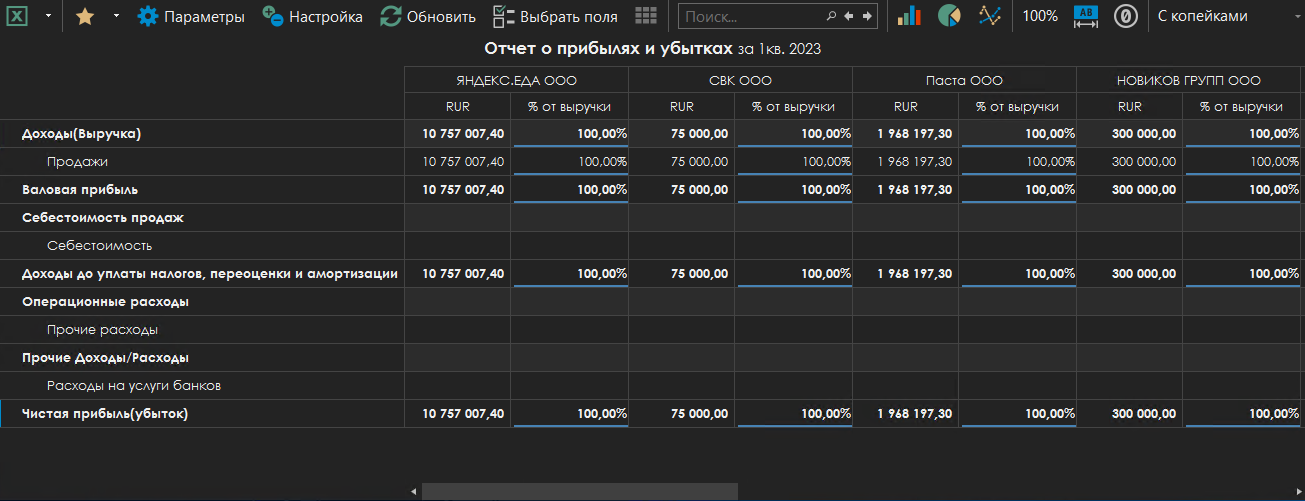The width and height of the screenshot is (1305, 501).
Task: Refresh the report with Обновить
Action: [428, 16]
